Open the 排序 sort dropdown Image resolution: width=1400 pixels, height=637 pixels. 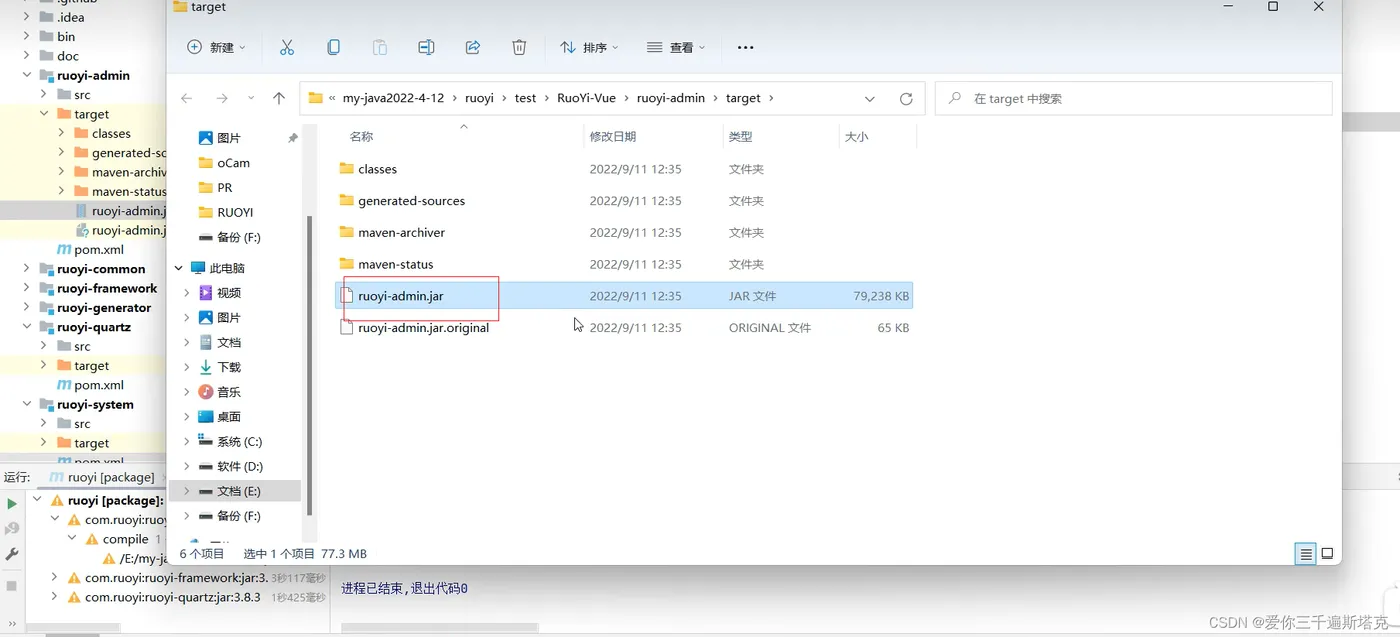589,47
